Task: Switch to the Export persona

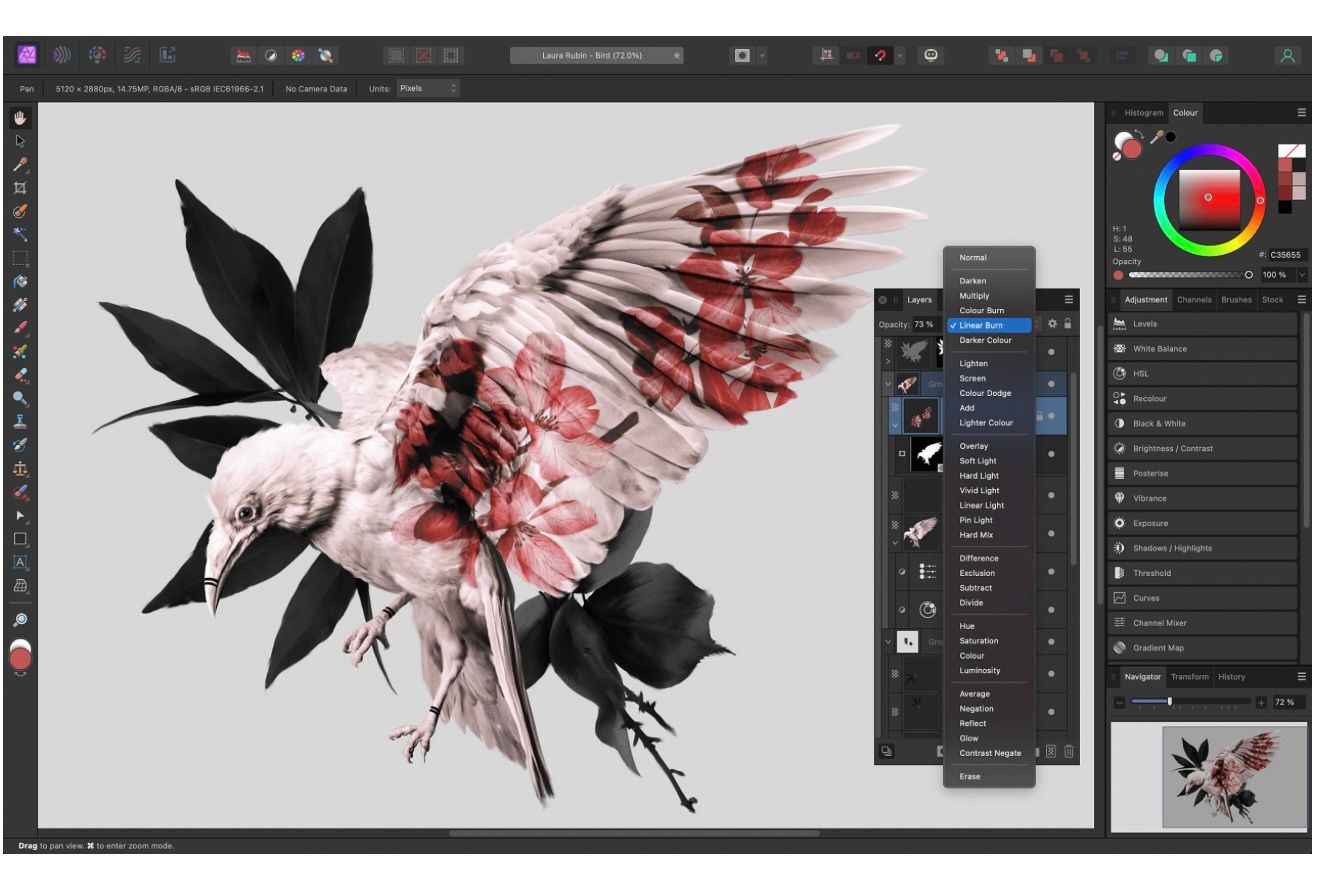Action: tap(167, 56)
